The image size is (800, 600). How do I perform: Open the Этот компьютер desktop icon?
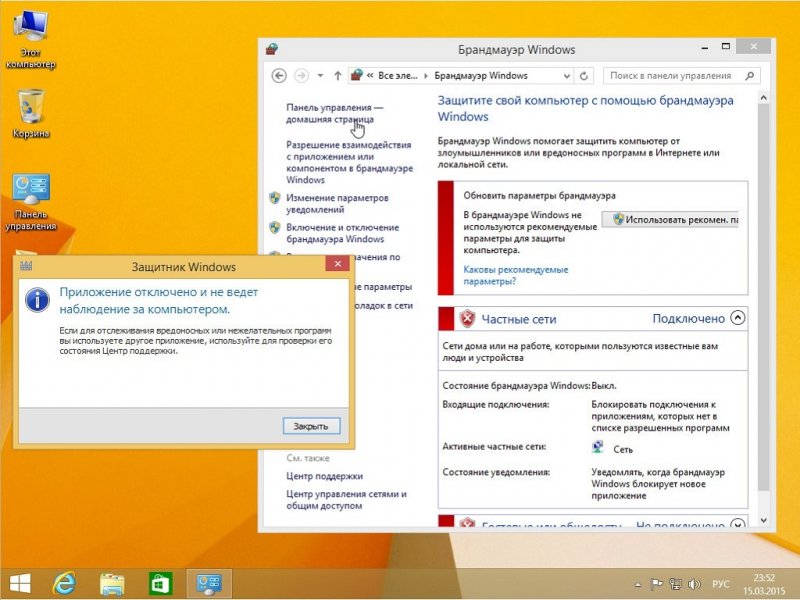(31, 40)
